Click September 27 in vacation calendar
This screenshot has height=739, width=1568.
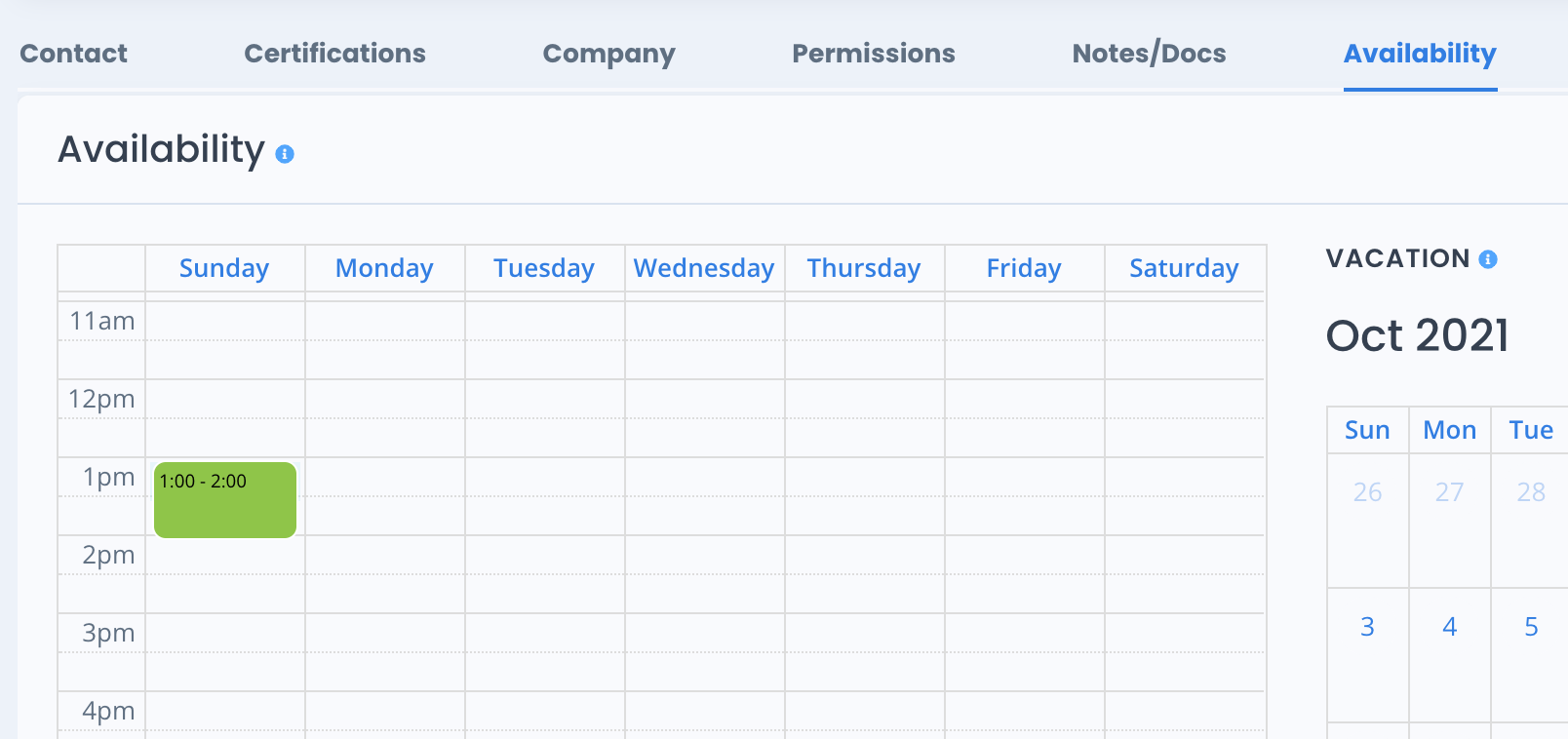(1449, 492)
